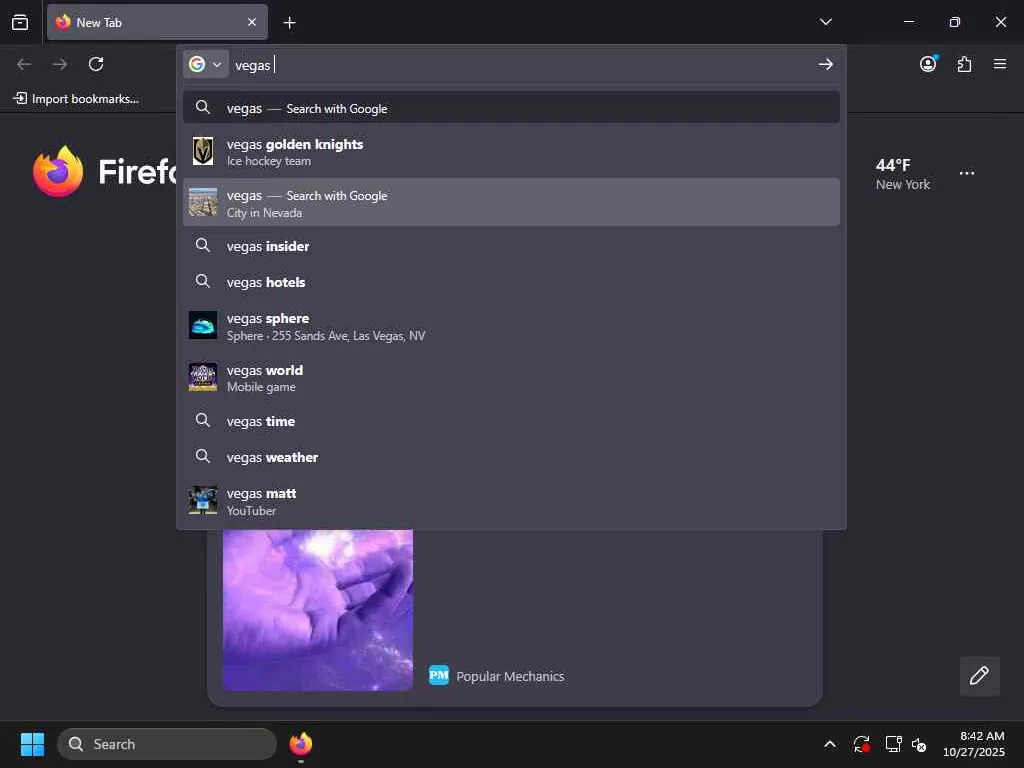Screen dimensions: 1024x768
Task: Click the taskbar Search box
Action: coord(167,744)
